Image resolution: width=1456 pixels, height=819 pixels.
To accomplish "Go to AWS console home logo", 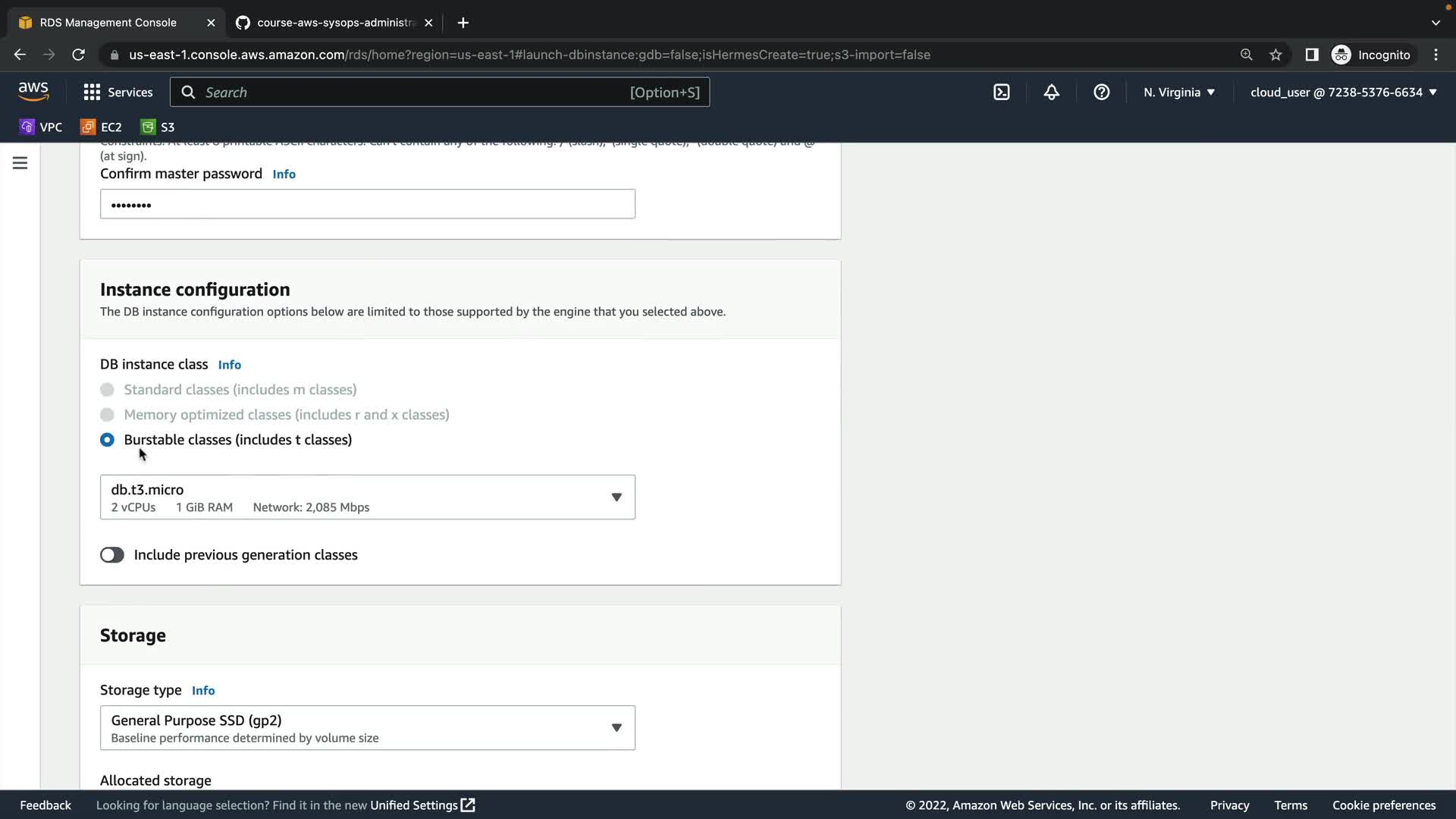I will coord(33,92).
